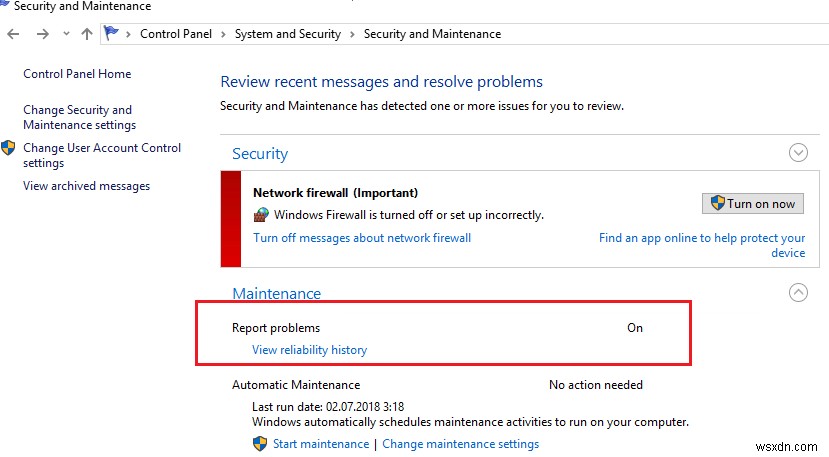Open View reliability history link
The width and height of the screenshot is (829, 457).
pos(309,350)
